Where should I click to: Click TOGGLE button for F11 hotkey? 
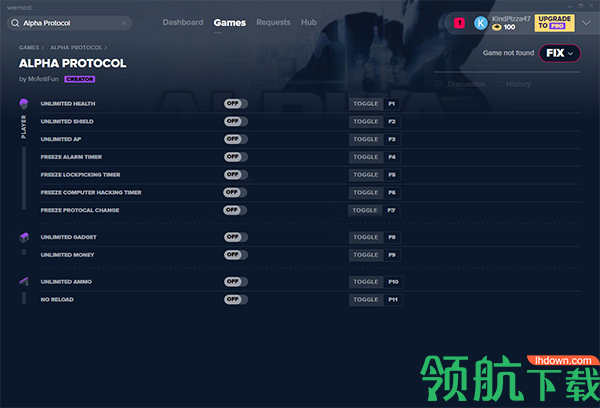366,300
